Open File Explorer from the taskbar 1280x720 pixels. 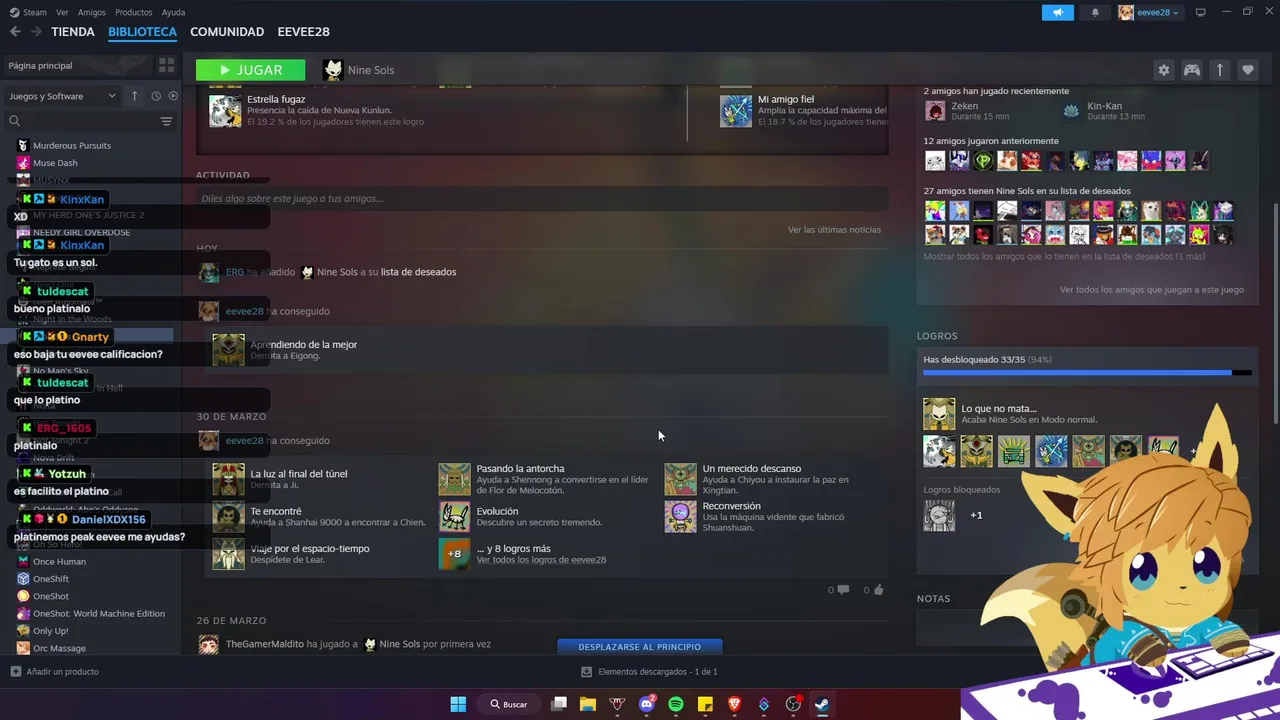588,705
